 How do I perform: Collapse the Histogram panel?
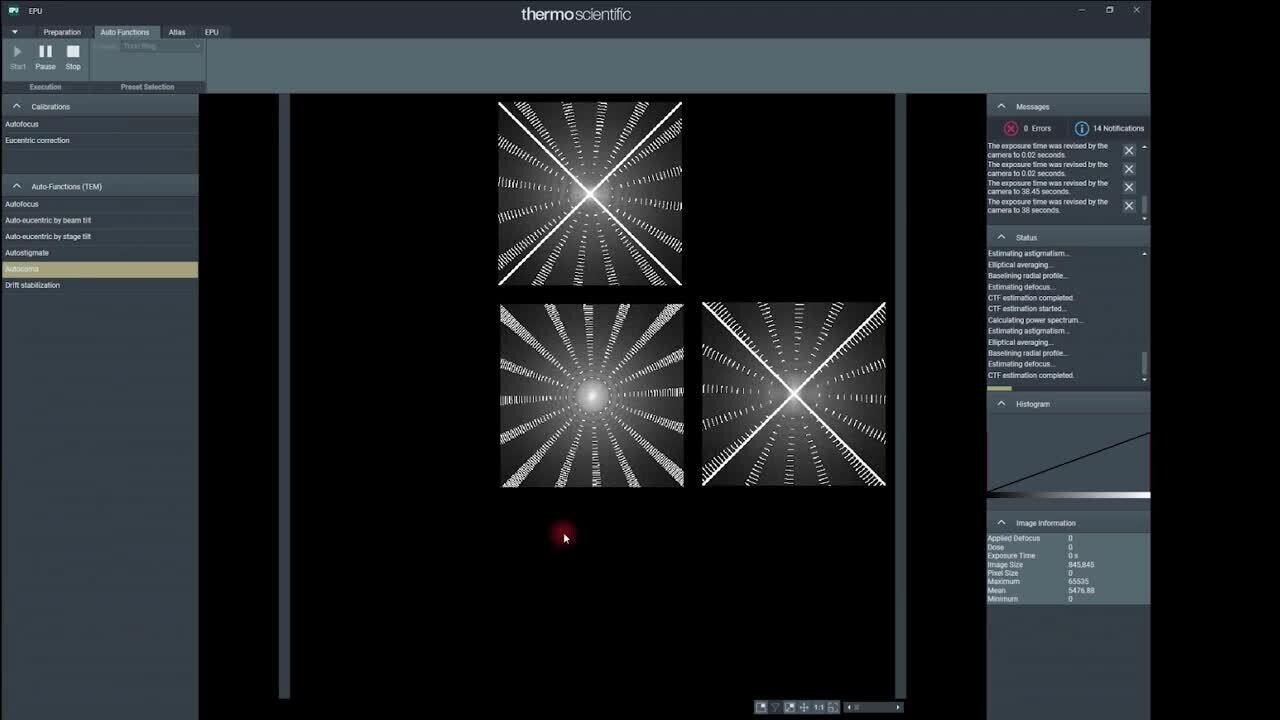[x=1001, y=404]
